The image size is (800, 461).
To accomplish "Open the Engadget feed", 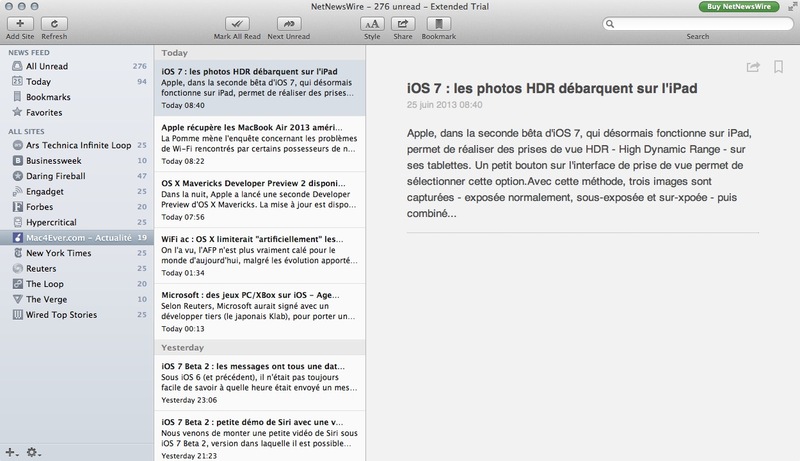I will click(77, 191).
